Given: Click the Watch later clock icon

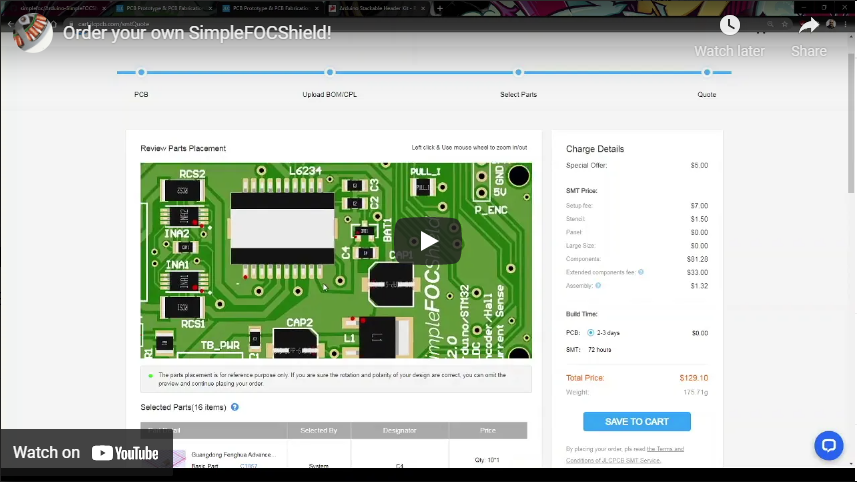Looking at the screenshot, I should tap(730, 25).
